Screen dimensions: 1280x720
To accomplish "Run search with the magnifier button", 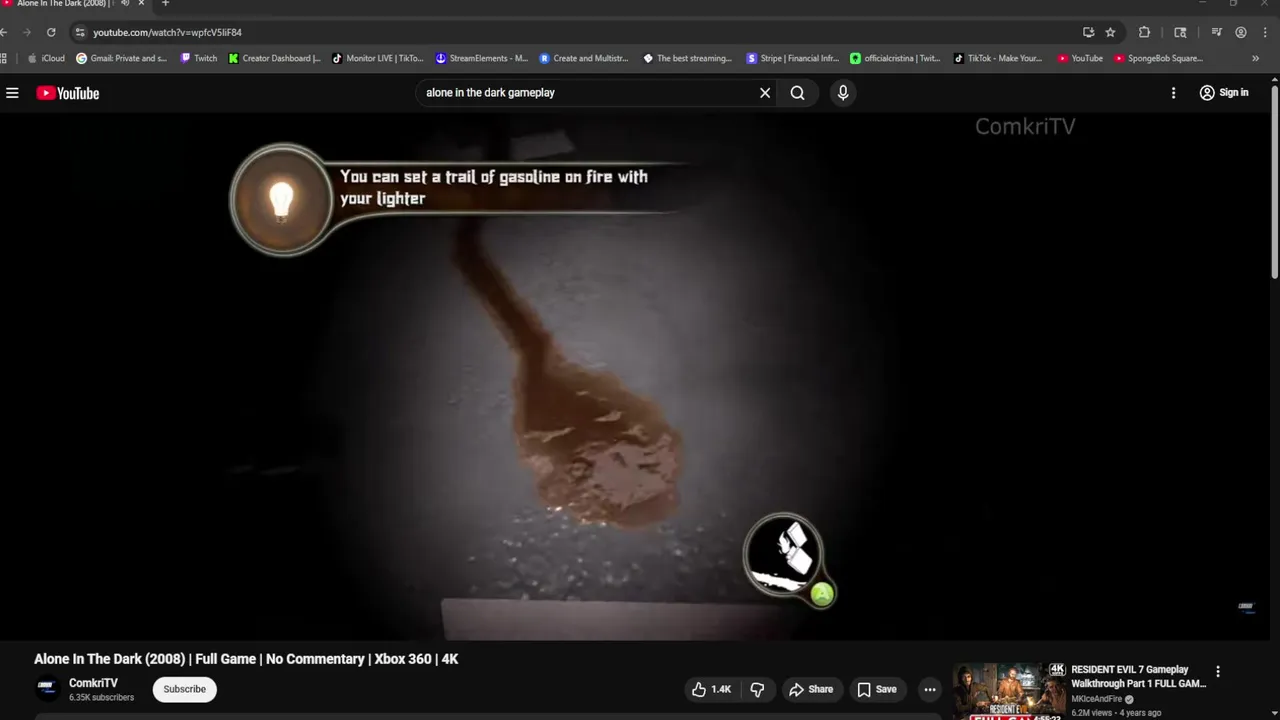I will pos(797,93).
